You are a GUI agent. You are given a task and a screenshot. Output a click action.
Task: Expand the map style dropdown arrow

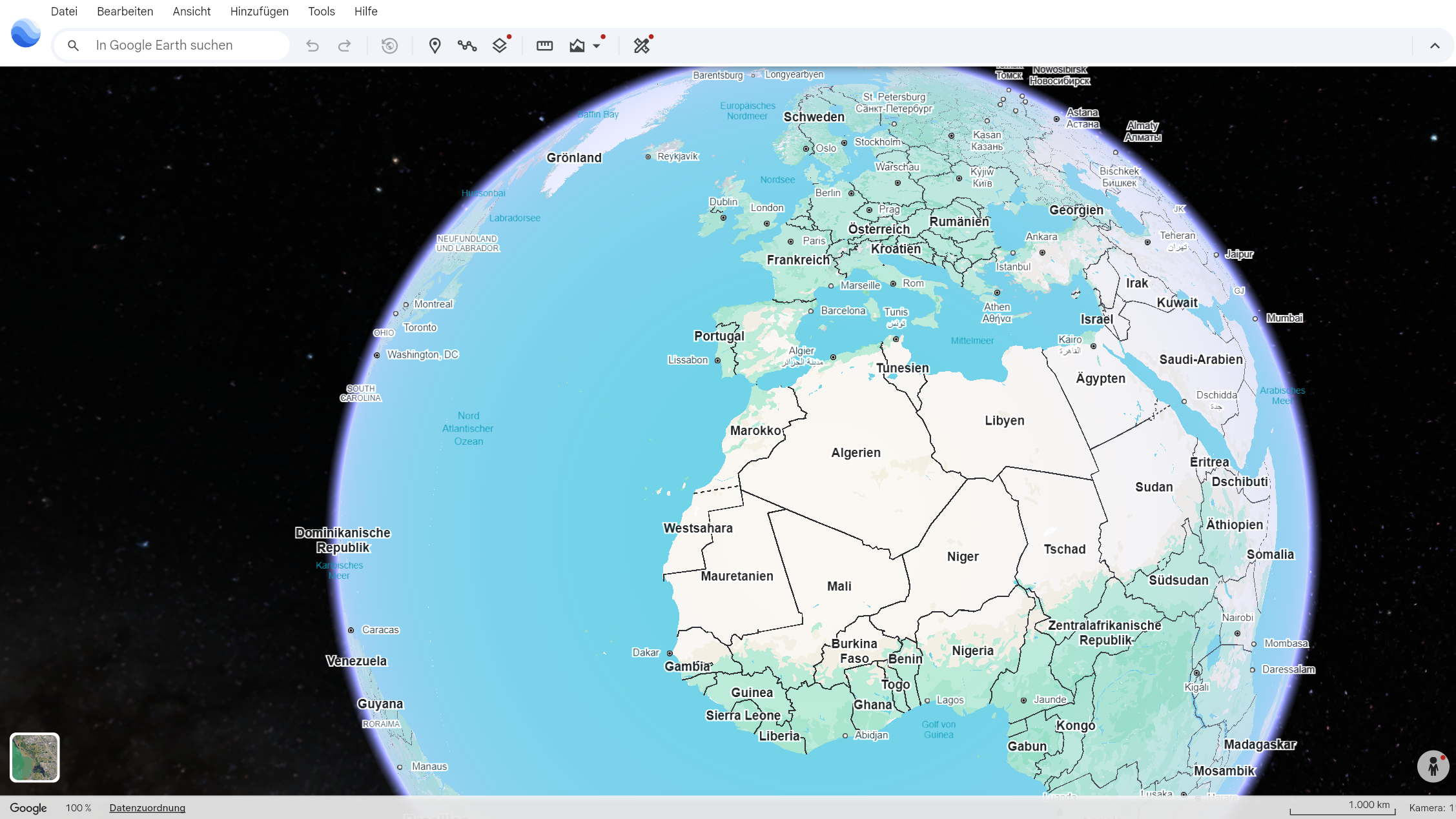(x=597, y=46)
